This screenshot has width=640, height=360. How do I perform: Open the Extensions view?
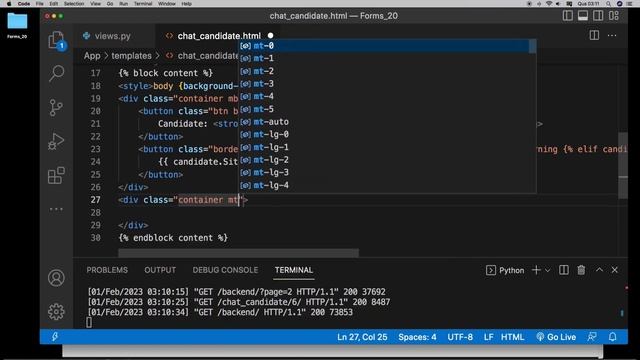[56, 176]
